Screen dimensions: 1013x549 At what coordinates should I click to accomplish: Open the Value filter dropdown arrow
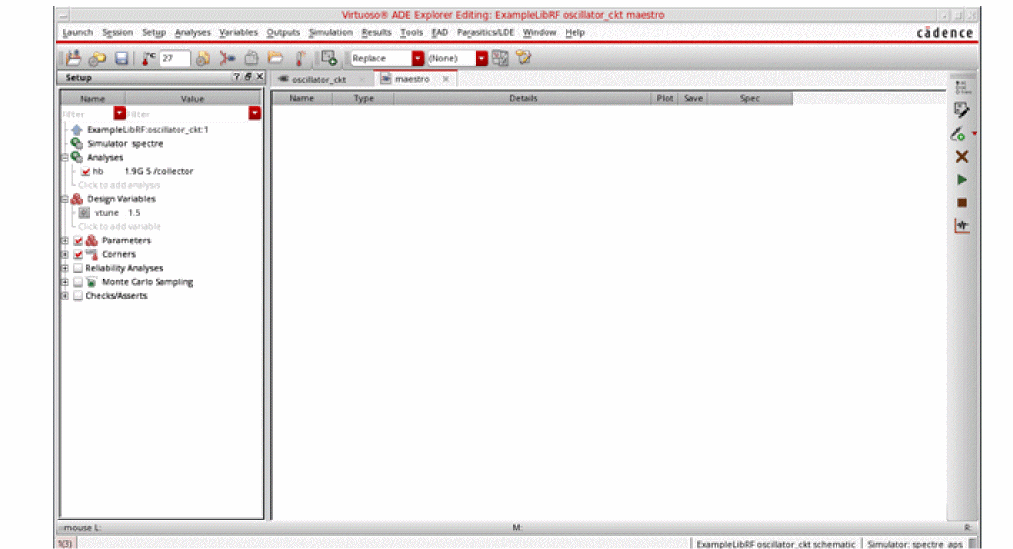pos(255,114)
